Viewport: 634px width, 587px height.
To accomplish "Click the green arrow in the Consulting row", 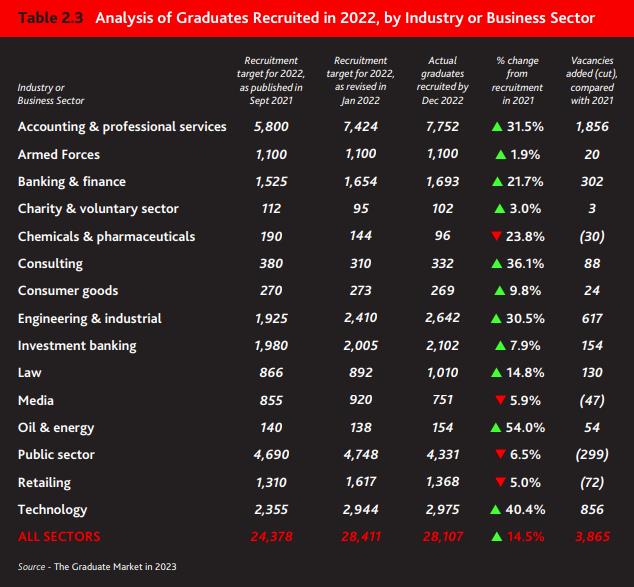I will coord(496,264).
